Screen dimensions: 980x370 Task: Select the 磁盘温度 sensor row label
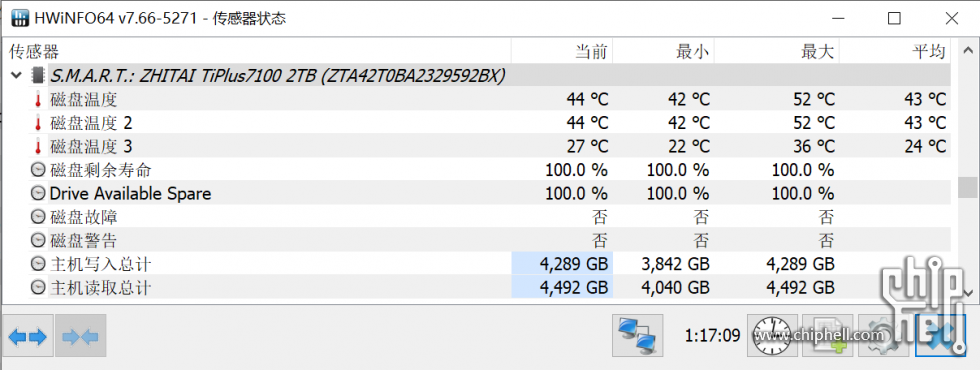[x=84, y=99]
